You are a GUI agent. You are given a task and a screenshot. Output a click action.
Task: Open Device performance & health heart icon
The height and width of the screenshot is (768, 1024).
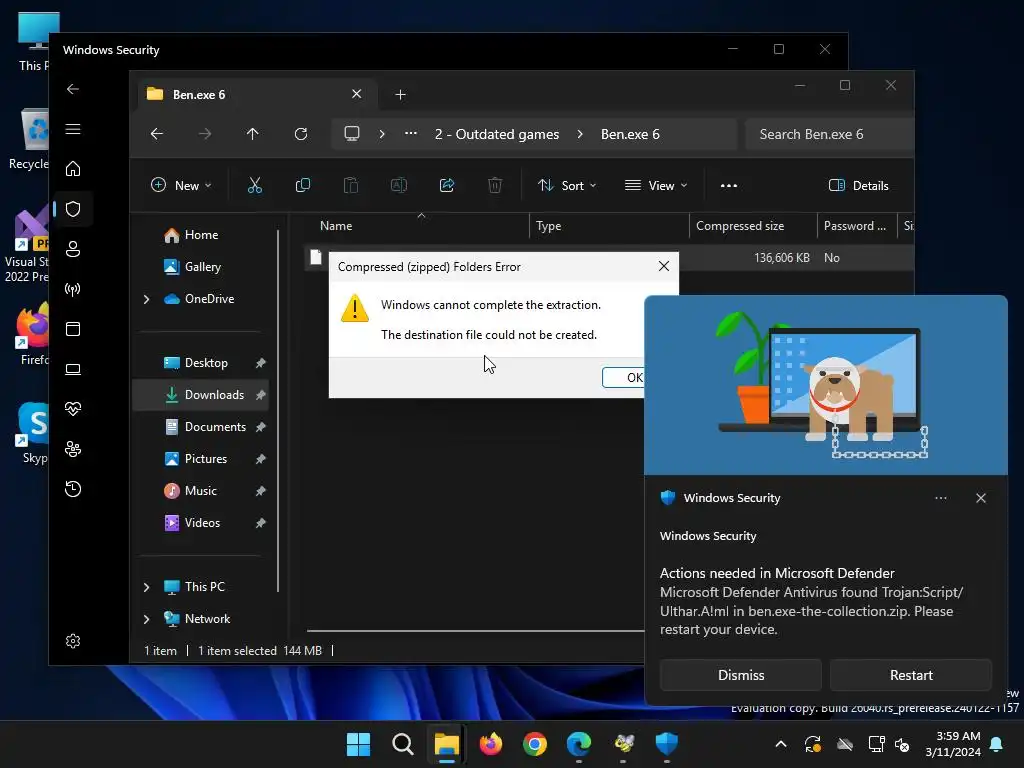click(73, 409)
